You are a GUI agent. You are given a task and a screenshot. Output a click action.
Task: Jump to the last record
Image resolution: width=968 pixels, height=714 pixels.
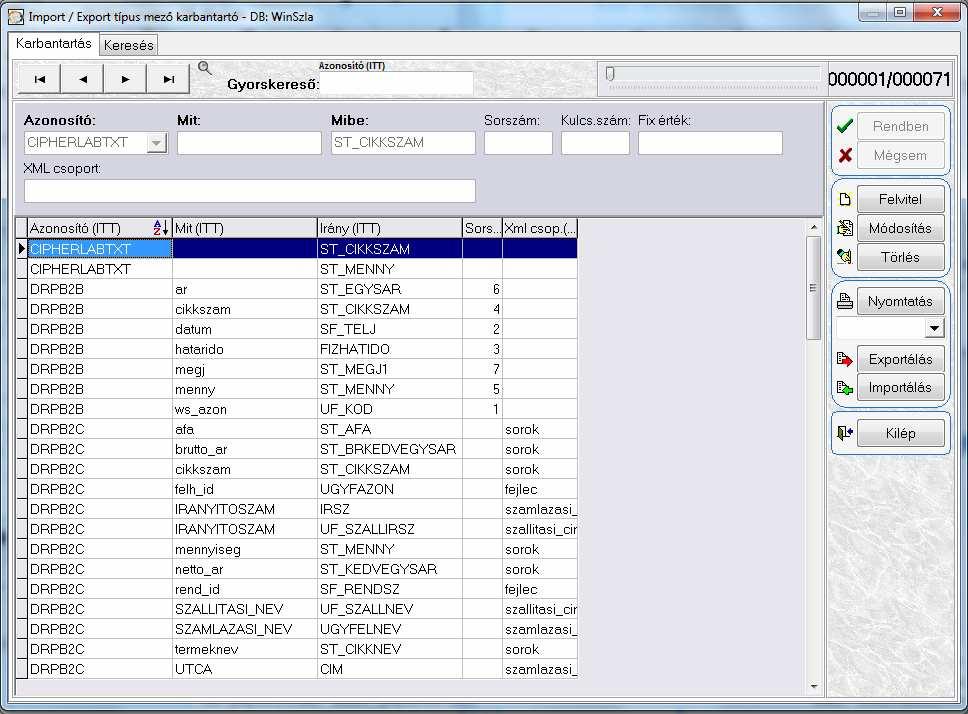(168, 80)
